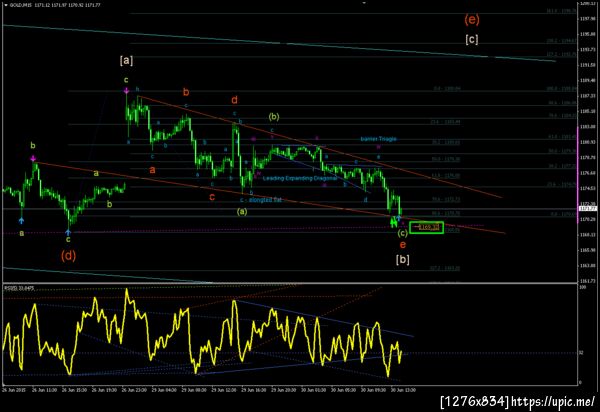600x412 pixels.
Task: Select the orange (e) wave label
Action: point(472,20)
